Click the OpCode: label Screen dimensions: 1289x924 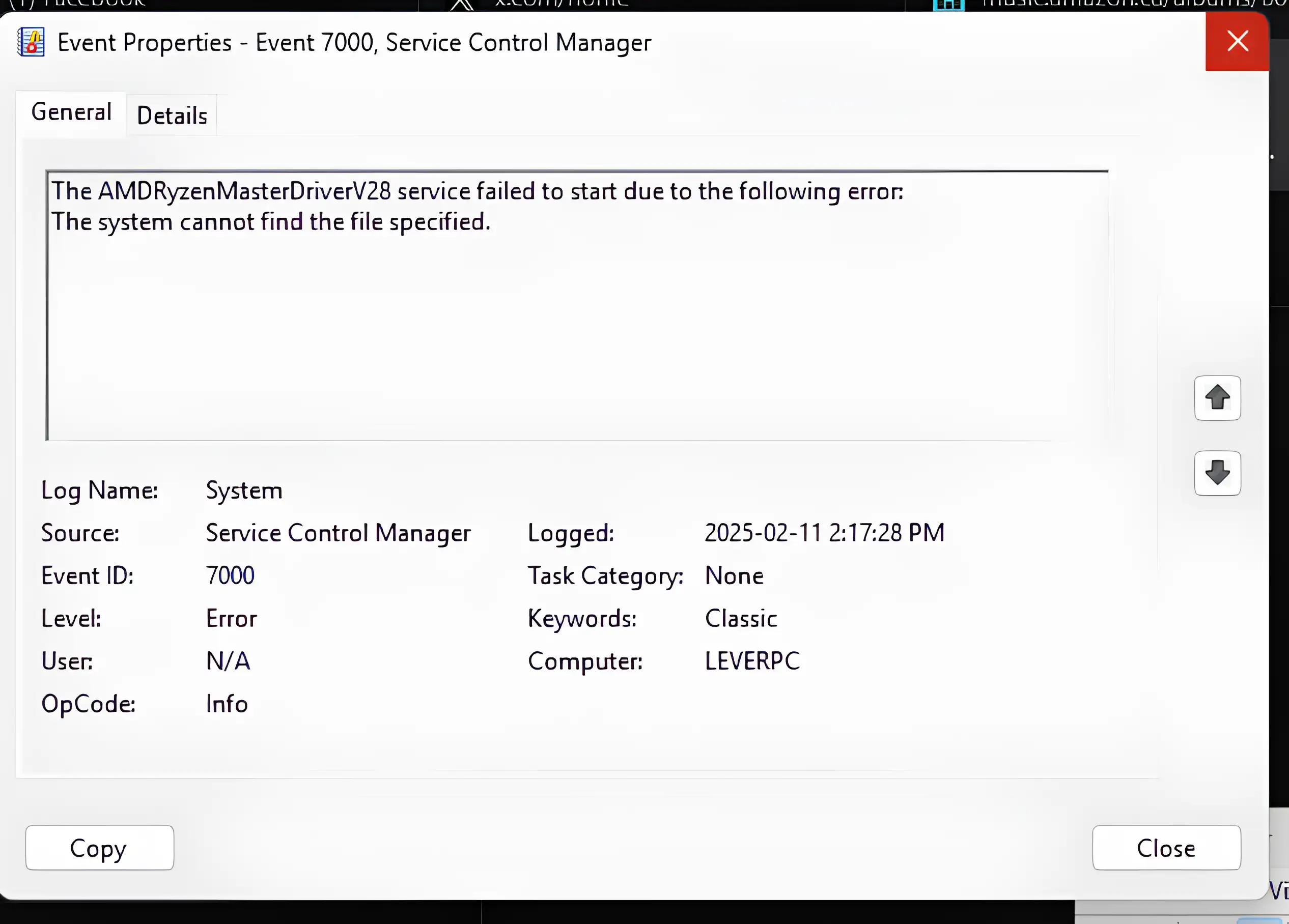click(89, 704)
